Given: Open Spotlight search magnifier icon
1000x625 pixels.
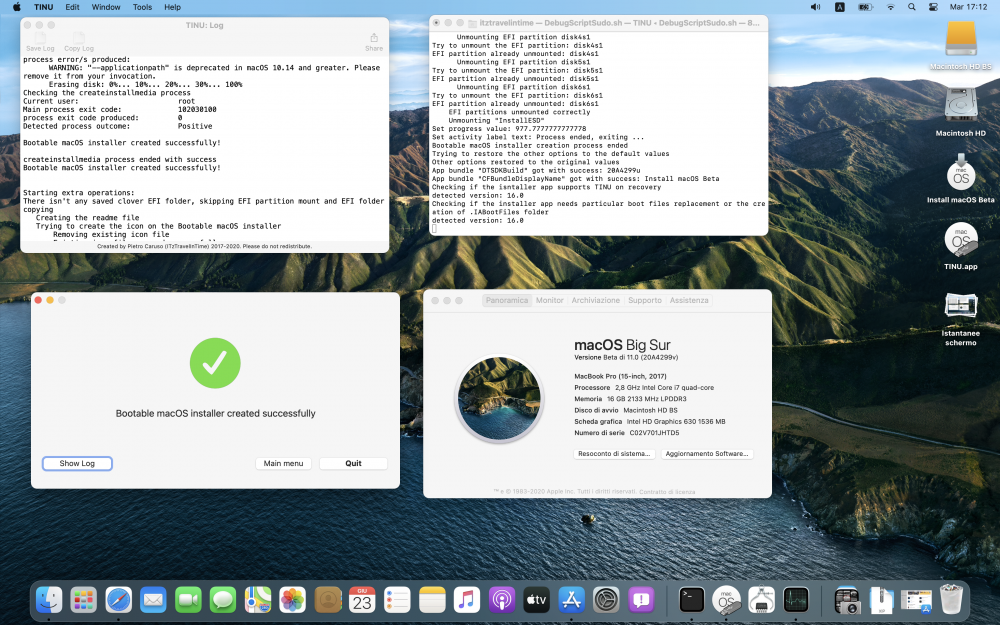Looking at the screenshot, I should (x=912, y=7).
